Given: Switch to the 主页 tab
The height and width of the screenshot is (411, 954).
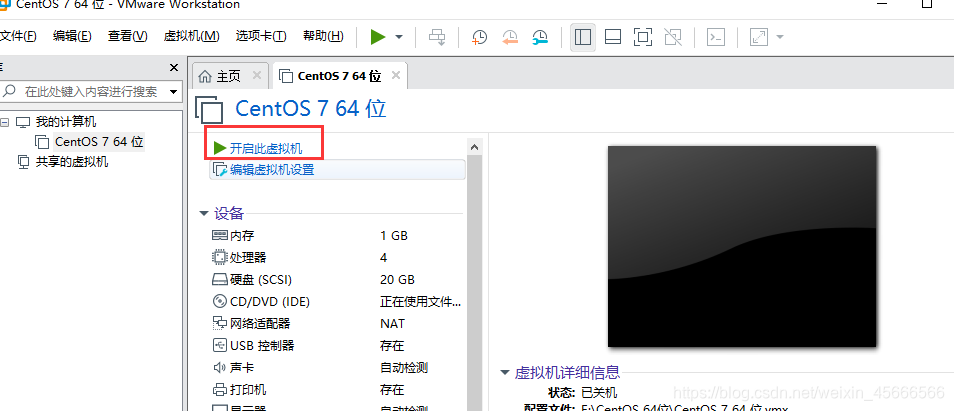Looking at the screenshot, I should click(x=229, y=76).
